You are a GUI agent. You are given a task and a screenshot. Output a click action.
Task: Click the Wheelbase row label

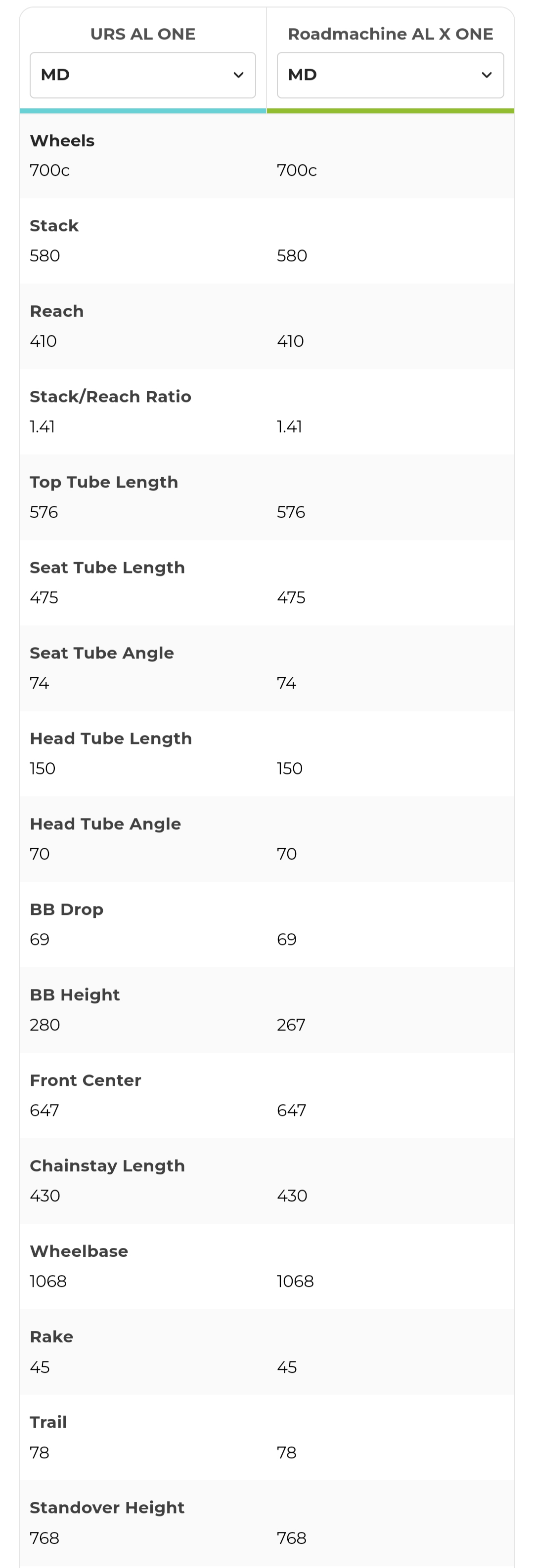79,1251
